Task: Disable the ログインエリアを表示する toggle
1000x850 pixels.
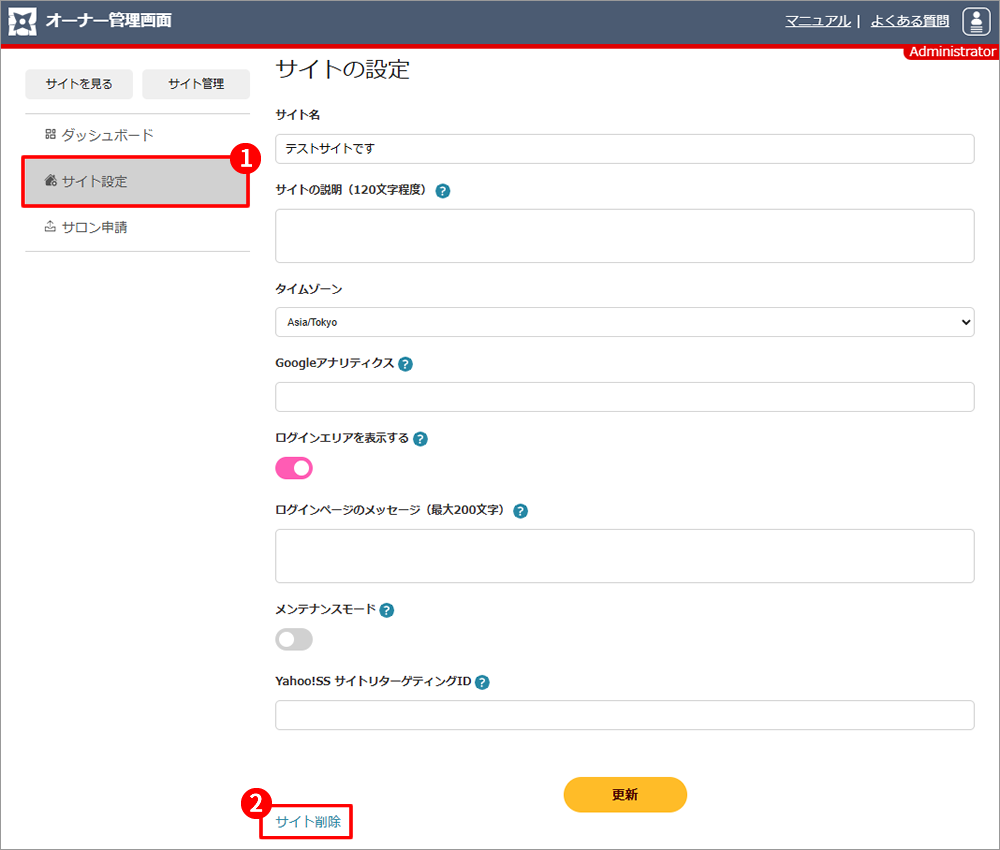Action: click(294, 468)
